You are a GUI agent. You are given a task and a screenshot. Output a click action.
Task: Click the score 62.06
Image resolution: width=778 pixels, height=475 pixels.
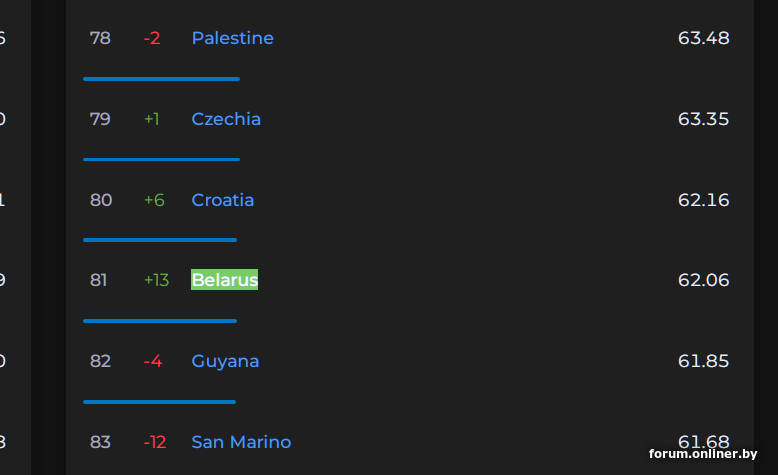tap(703, 280)
